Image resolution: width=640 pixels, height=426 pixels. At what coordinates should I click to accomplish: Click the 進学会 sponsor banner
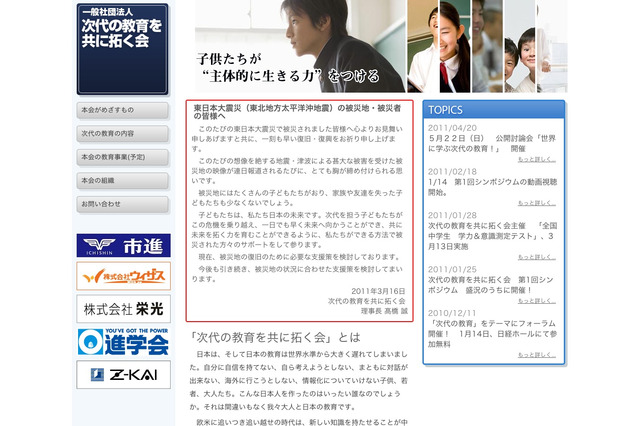(x=123, y=342)
